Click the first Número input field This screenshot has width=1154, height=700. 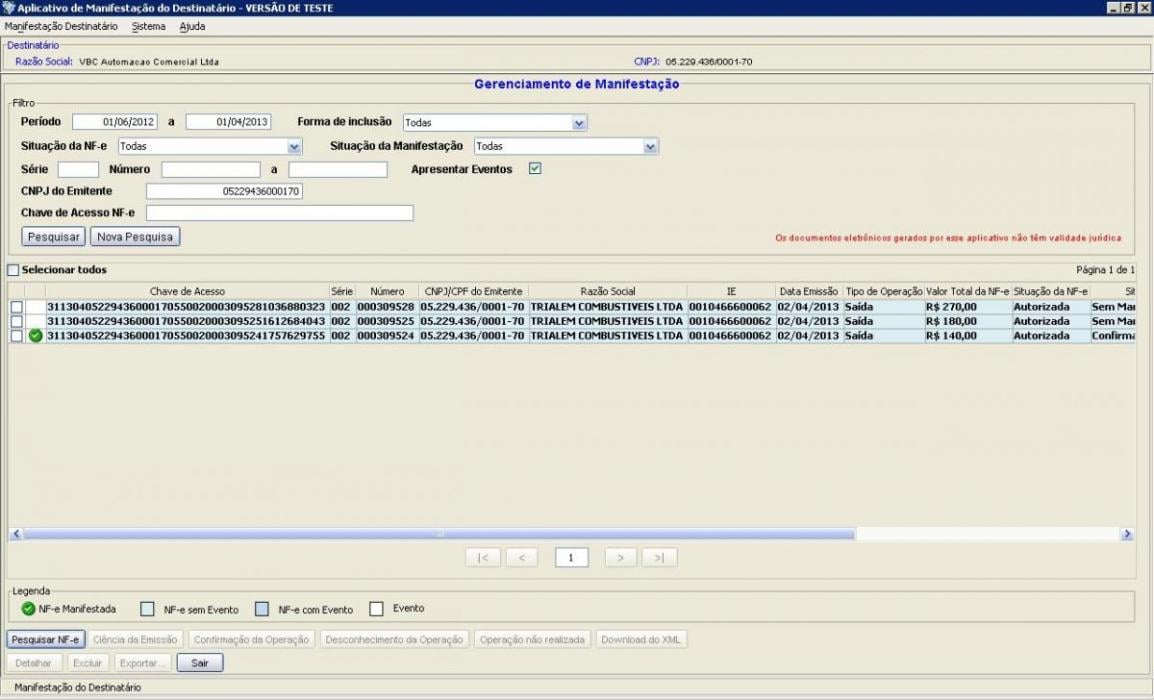coord(210,169)
